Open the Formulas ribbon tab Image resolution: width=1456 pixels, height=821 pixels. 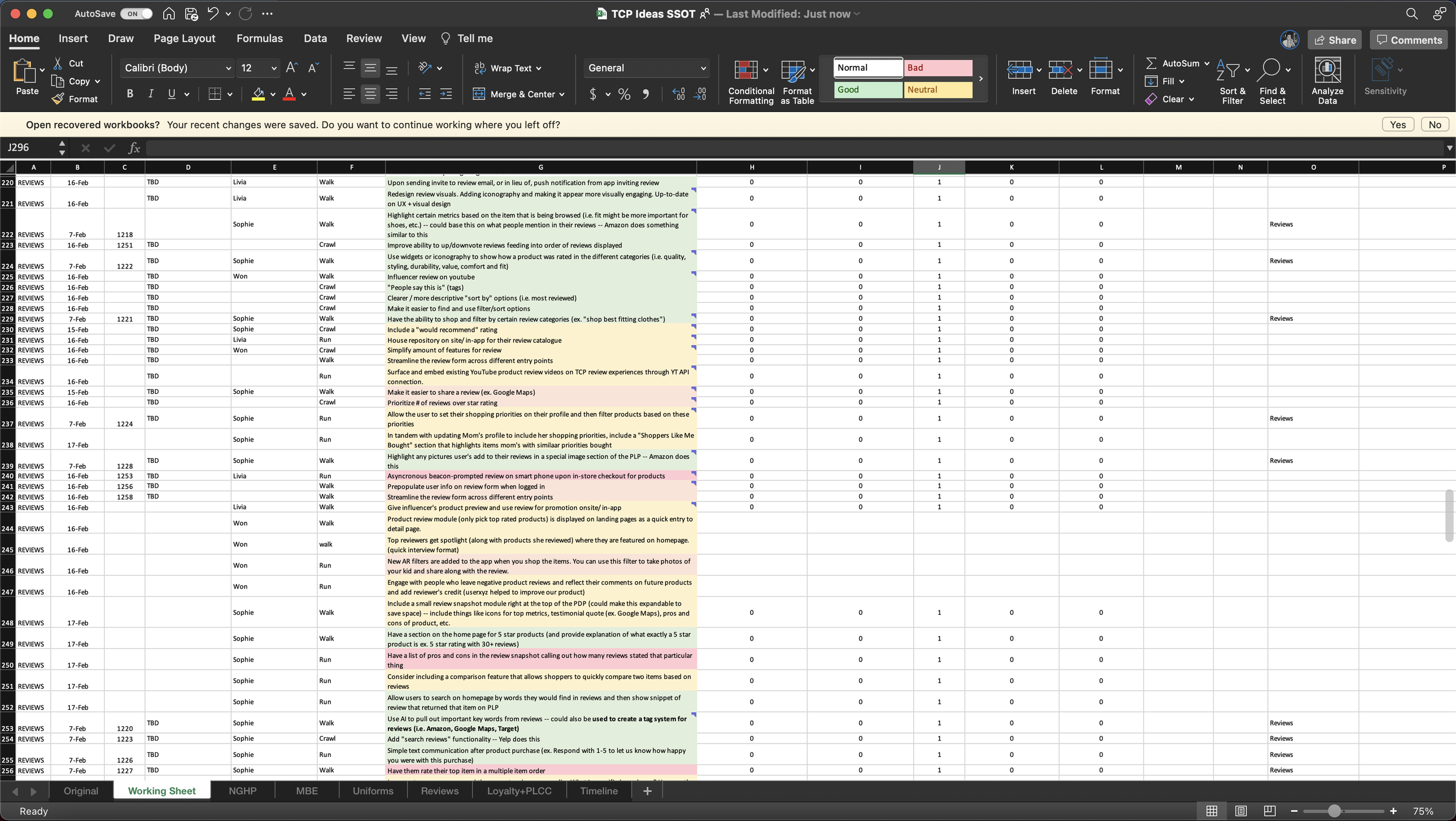[259, 38]
